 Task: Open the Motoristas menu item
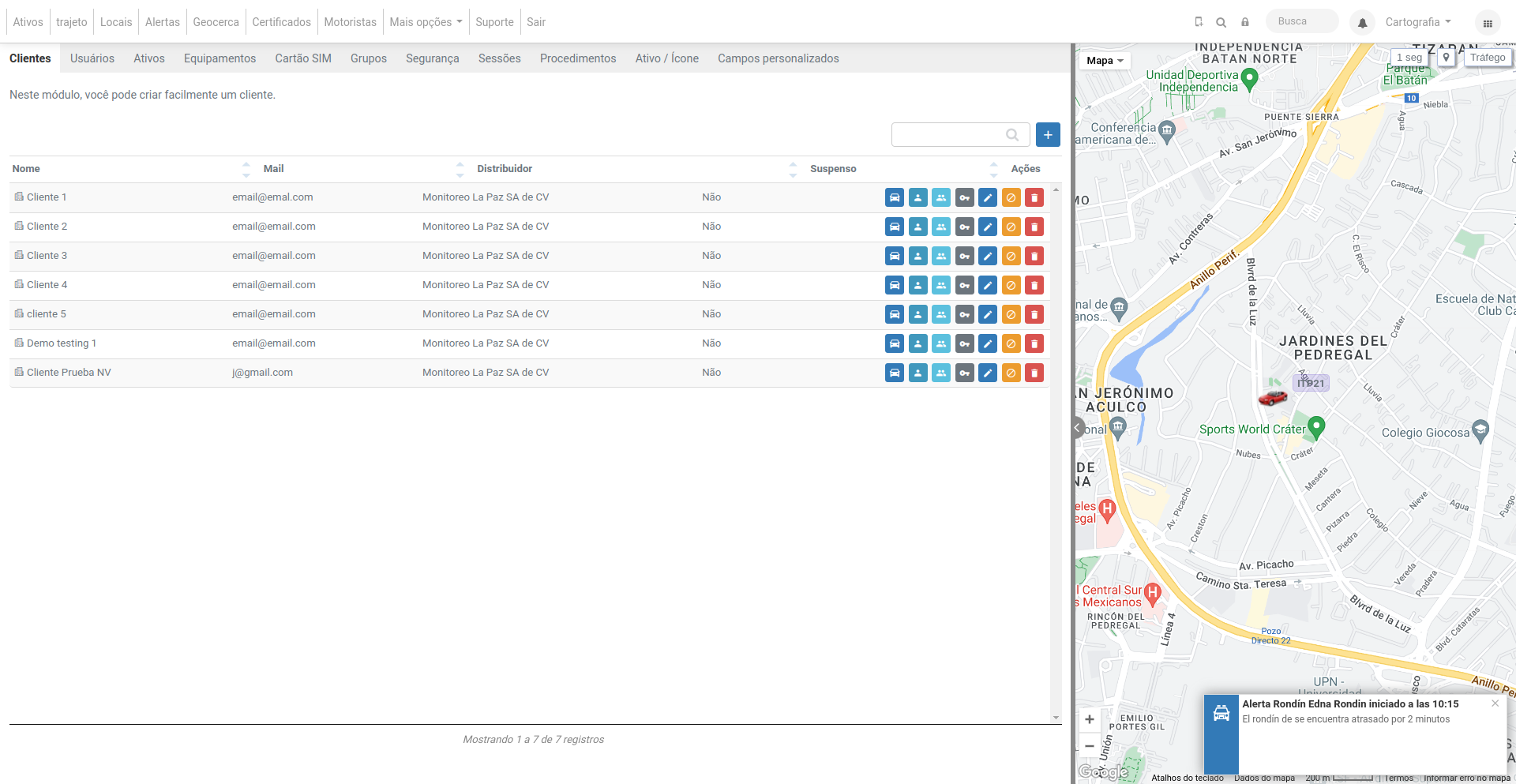point(350,22)
